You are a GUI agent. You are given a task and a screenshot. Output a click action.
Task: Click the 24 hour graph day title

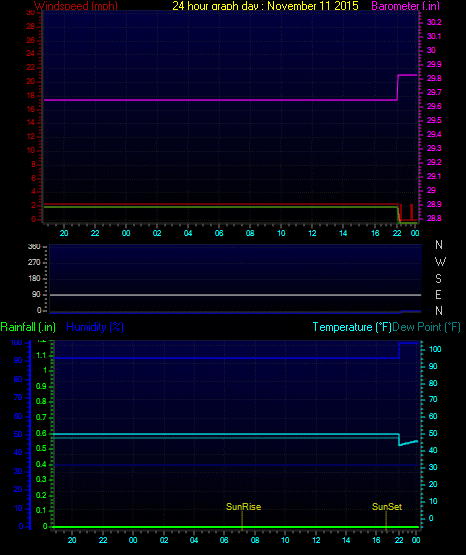[265, 6]
